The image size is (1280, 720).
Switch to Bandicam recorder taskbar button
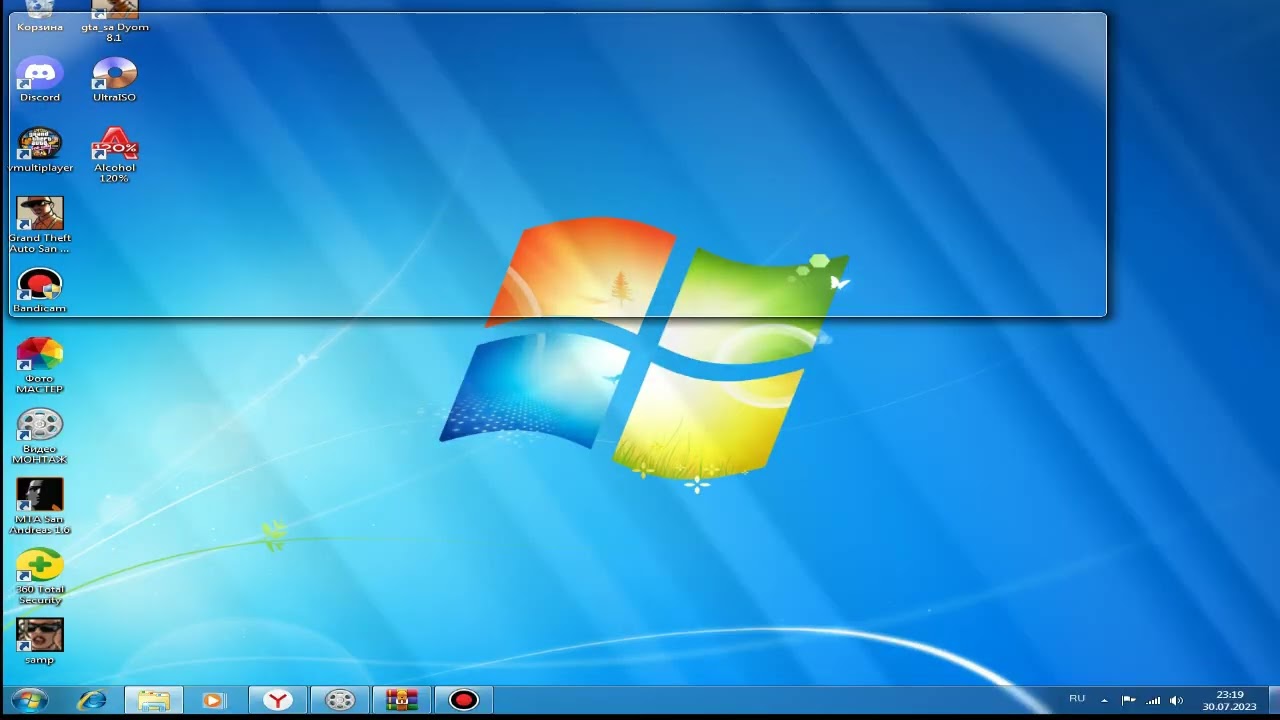[x=464, y=700]
